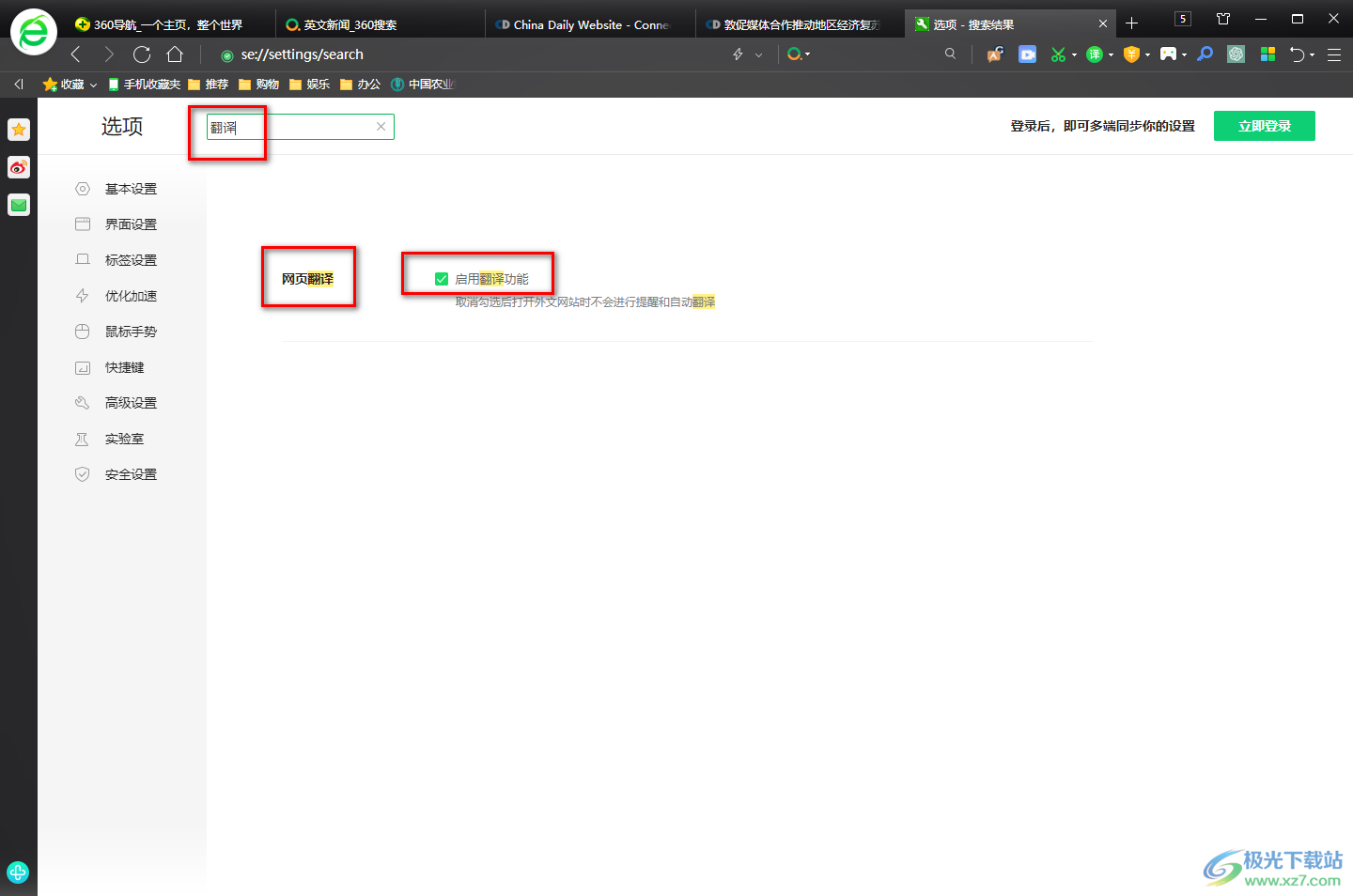This screenshot has width=1353, height=896.
Task: Click the yellow shield payment-protection icon
Action: [1131, 54]
